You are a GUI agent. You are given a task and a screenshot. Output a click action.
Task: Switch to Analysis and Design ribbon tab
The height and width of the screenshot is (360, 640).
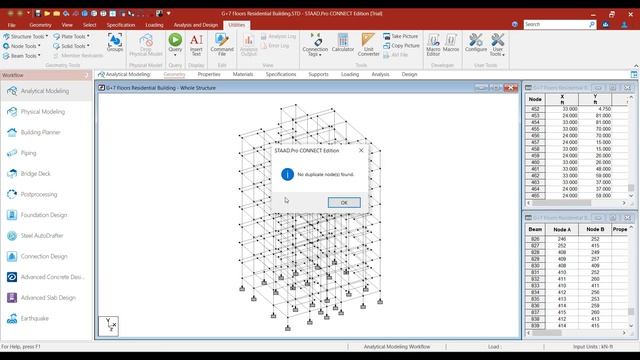(x=196, y=25)
